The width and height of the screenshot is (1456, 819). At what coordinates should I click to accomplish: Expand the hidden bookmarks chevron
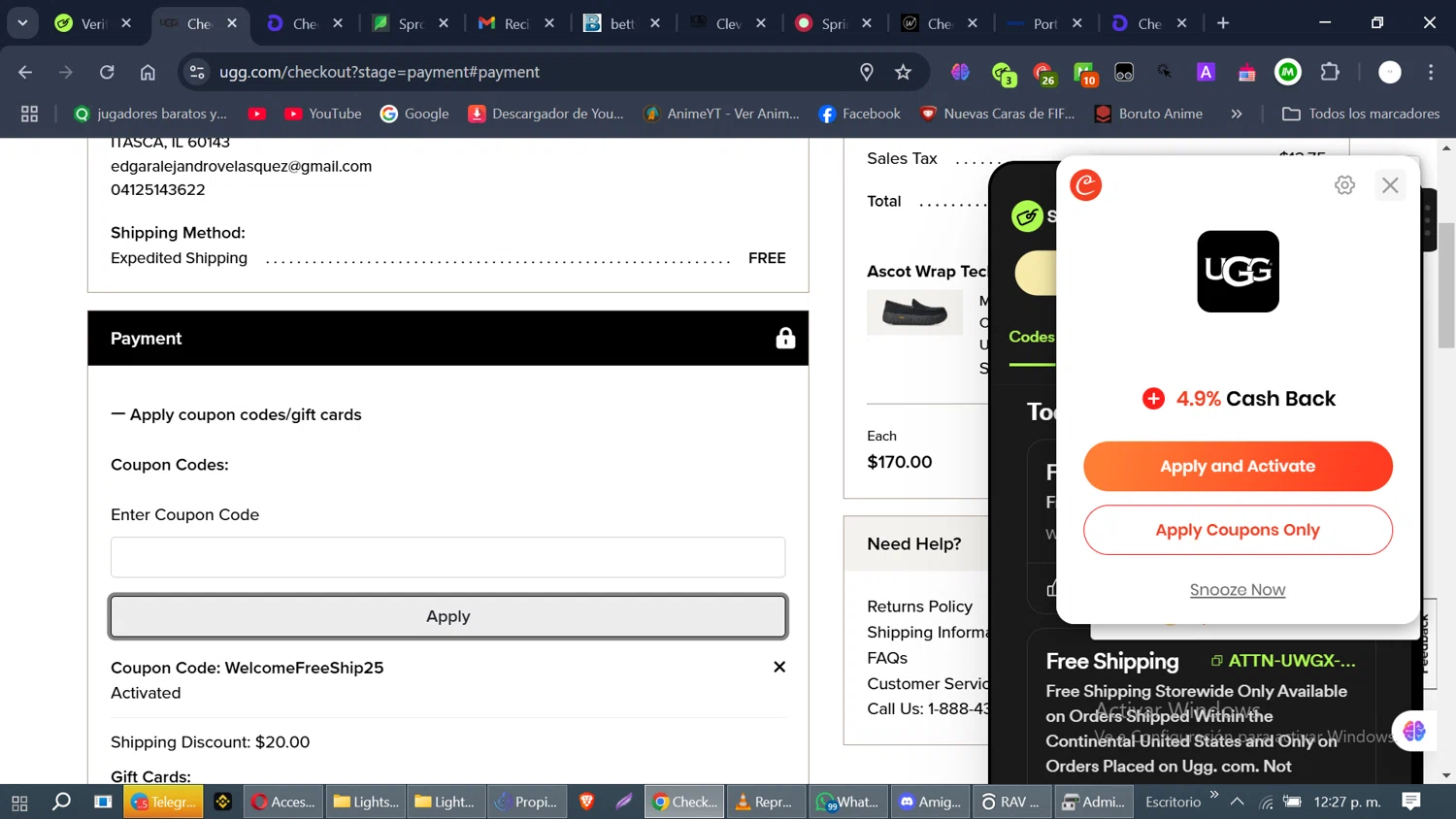[1237, 114]
